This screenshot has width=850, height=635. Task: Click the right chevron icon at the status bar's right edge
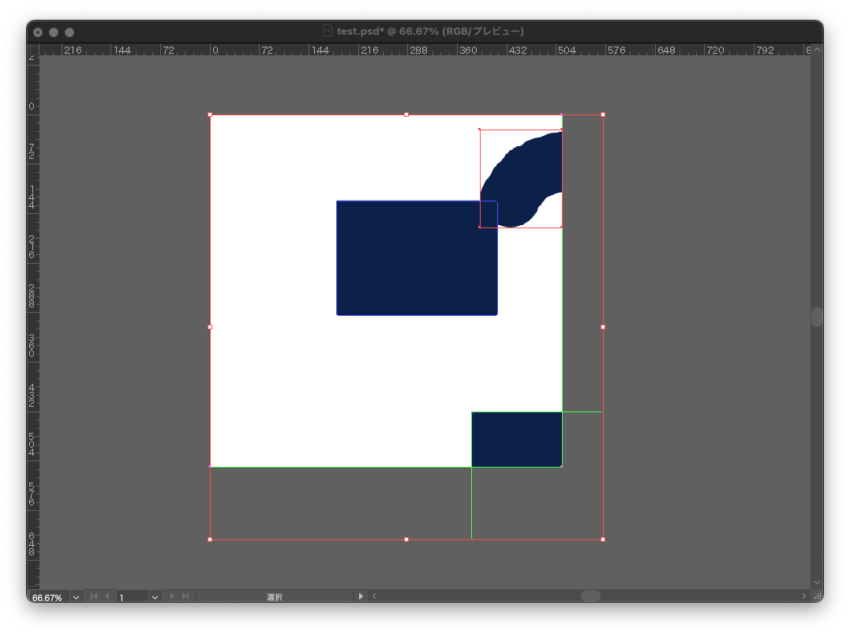pos(806,596)
